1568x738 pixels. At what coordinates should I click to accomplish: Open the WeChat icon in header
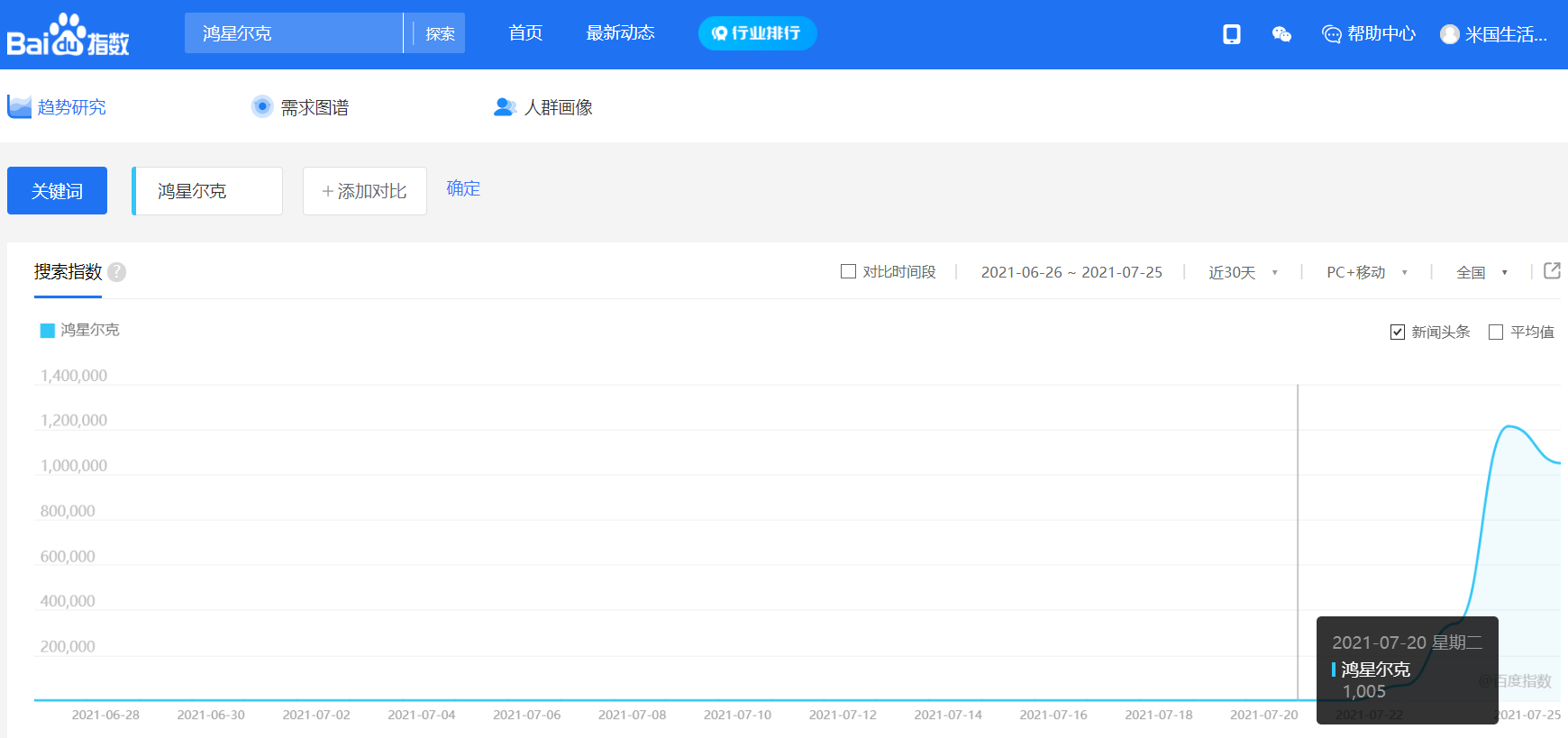(1281, 34)
